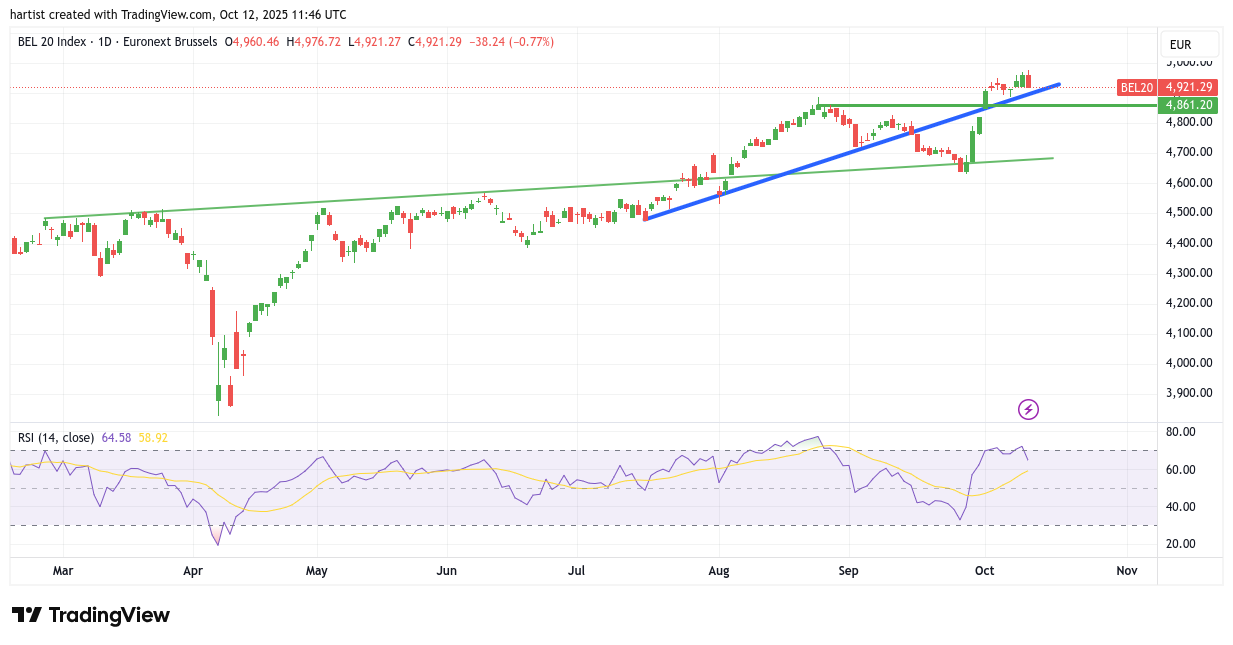This screenshot has width=1233, height=645.
Task: Click the 1D interval in chart header
Action: tap(102, 42)
